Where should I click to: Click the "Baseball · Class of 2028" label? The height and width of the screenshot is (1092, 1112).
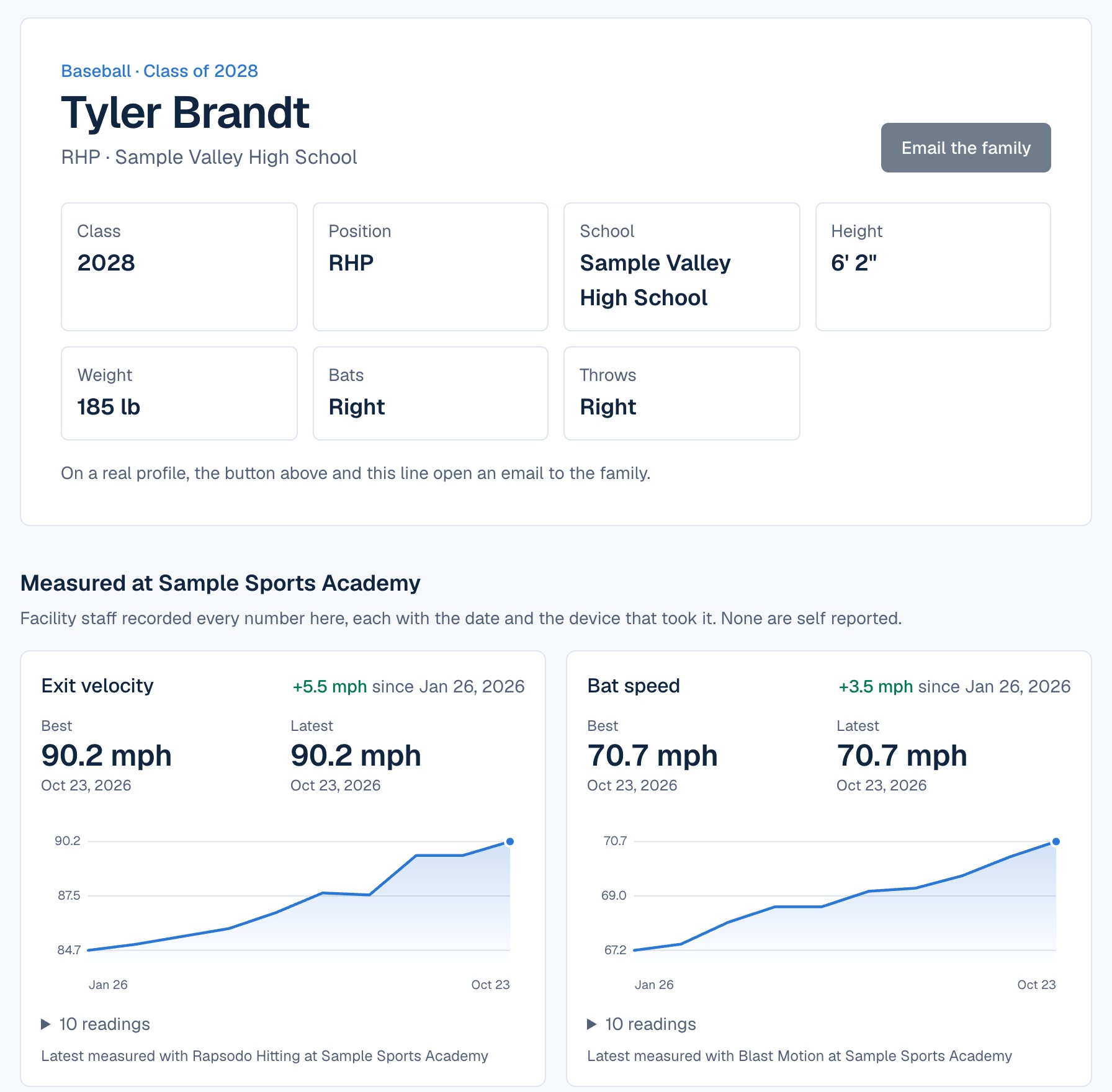(159, 71)
